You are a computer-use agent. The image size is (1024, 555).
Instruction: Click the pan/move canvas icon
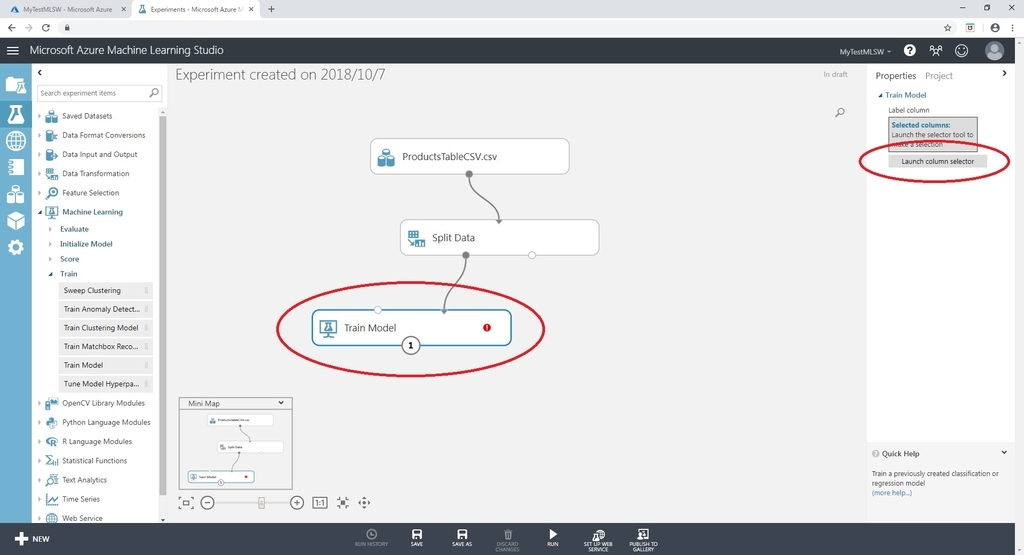364,503
